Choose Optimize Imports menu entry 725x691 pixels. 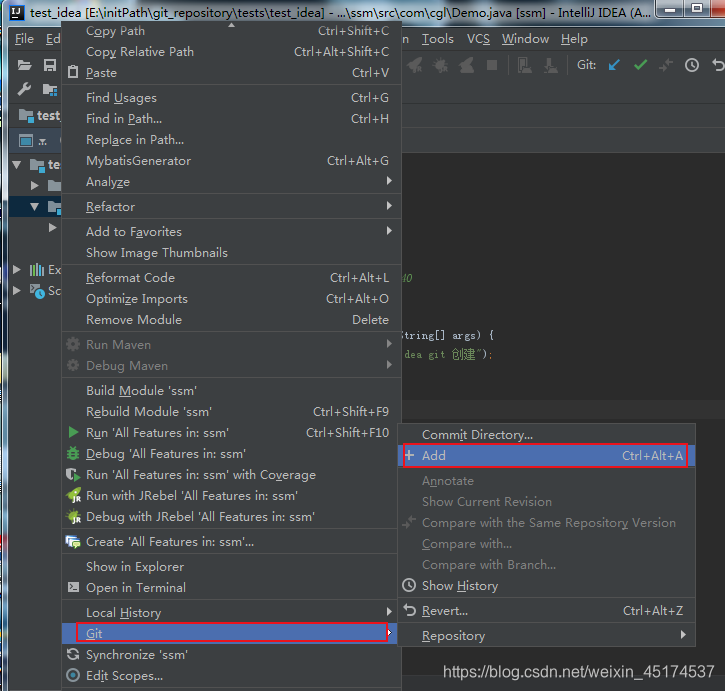click(231, 299)
